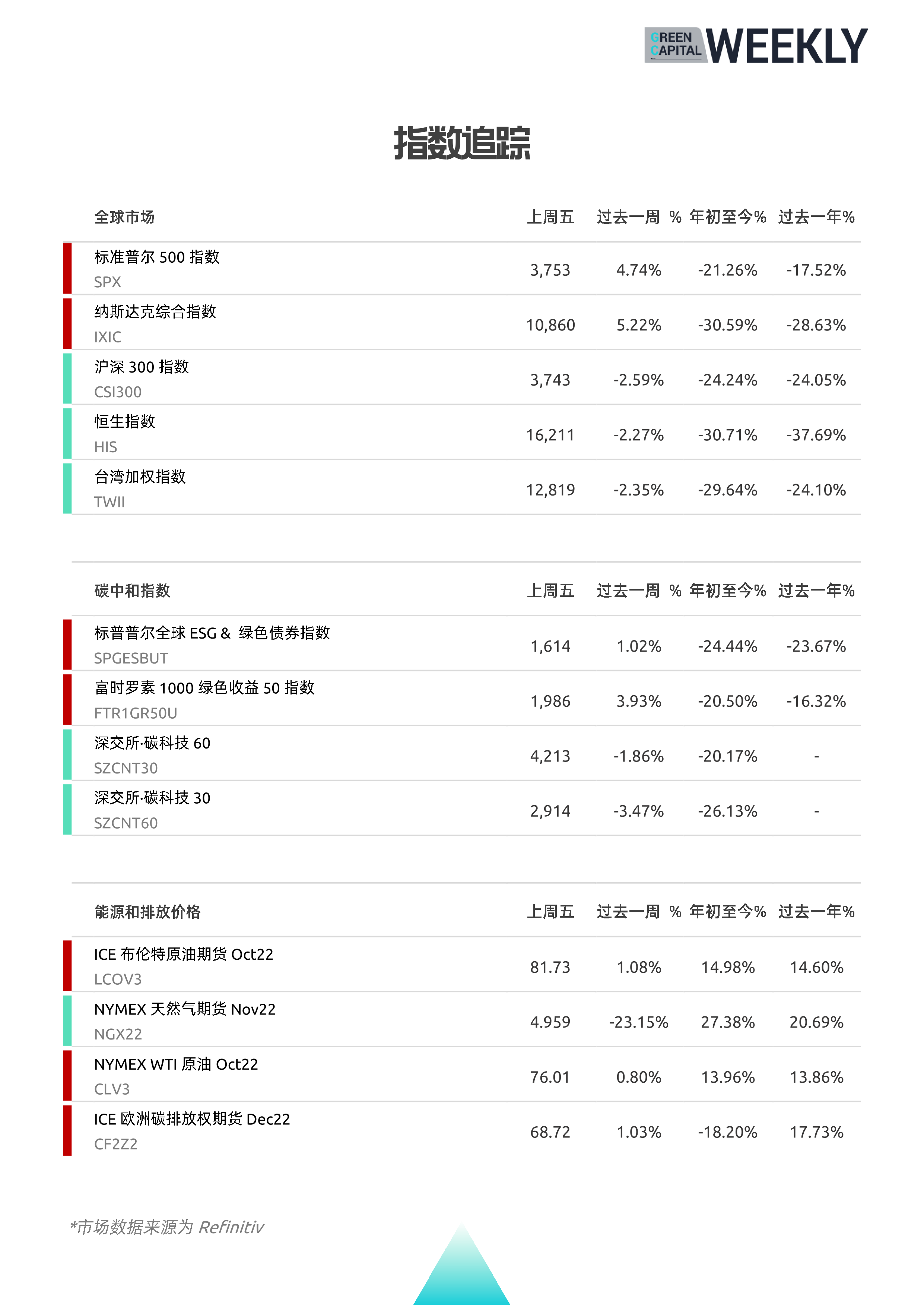Image resolution: width=924 pixels, height=1307 pixels.
Task: Select the 标准普尔 500 指数 row label
Action: [156, 257]
